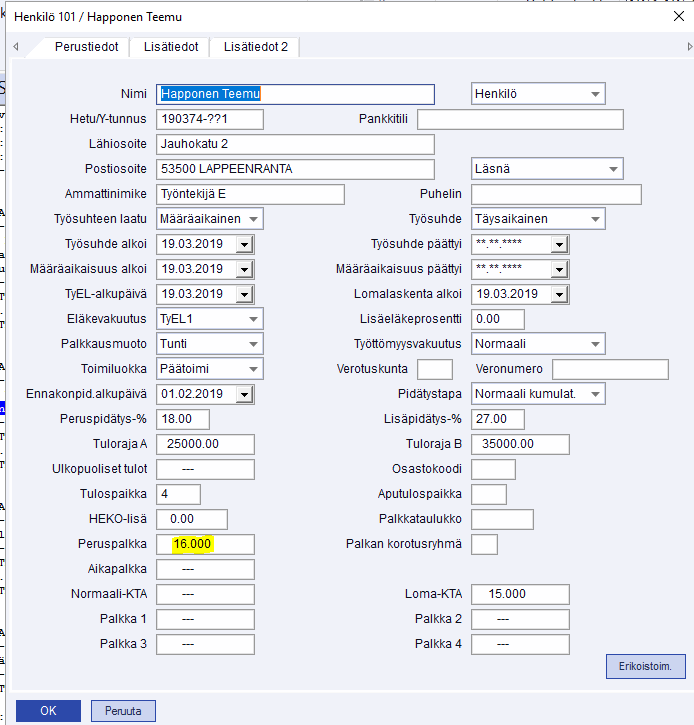694x725 pixels.
Task: Open the Ennakonpid.alkupäivä date picker
Action: pyautogui.click(x=245, y=394)
